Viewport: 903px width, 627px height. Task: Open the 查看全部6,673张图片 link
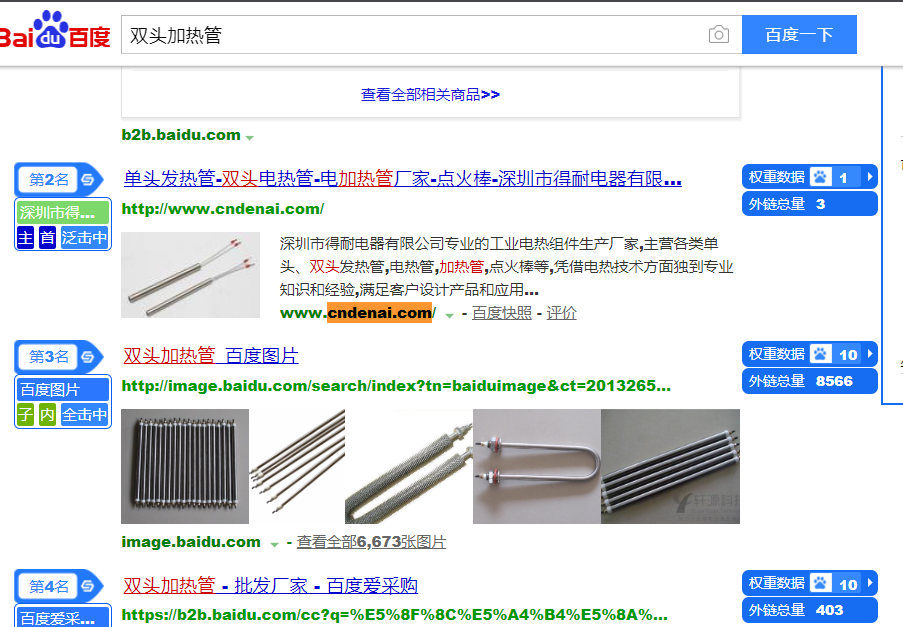coord(371,542)
